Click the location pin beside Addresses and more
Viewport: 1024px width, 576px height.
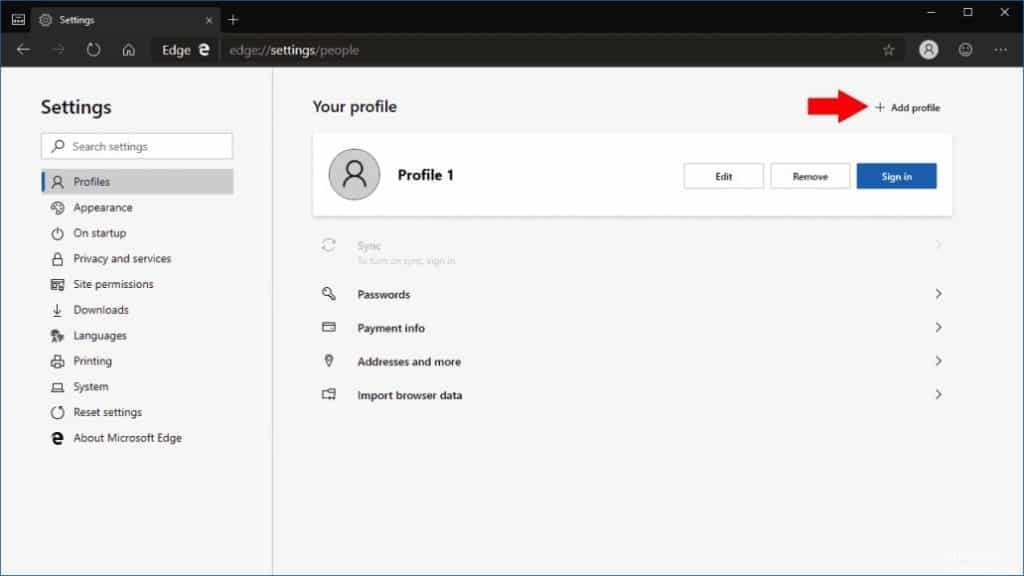pyautogui.click(x=328, y=361)
